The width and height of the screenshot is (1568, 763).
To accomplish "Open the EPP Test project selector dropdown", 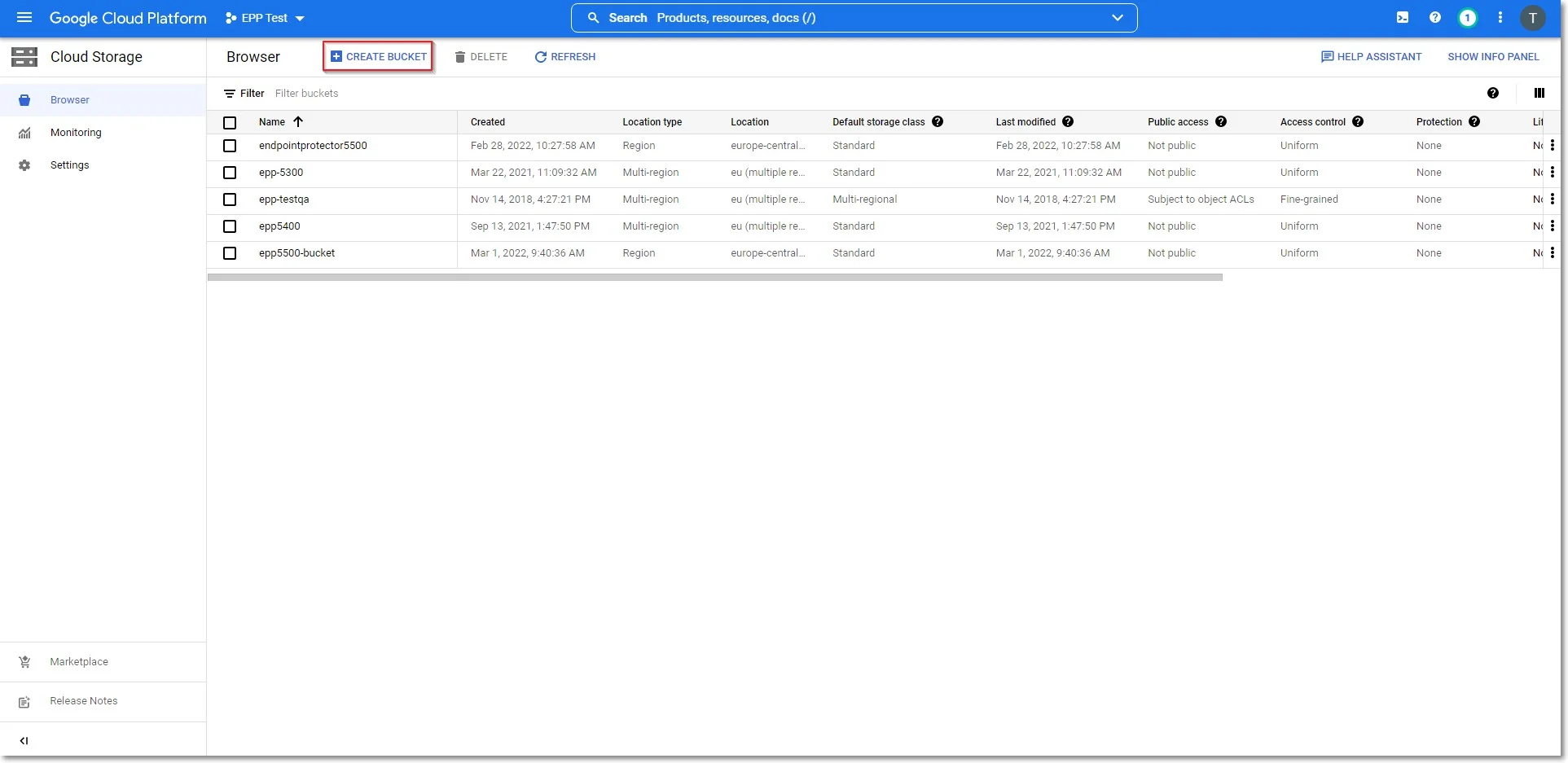I will (265, 18).
